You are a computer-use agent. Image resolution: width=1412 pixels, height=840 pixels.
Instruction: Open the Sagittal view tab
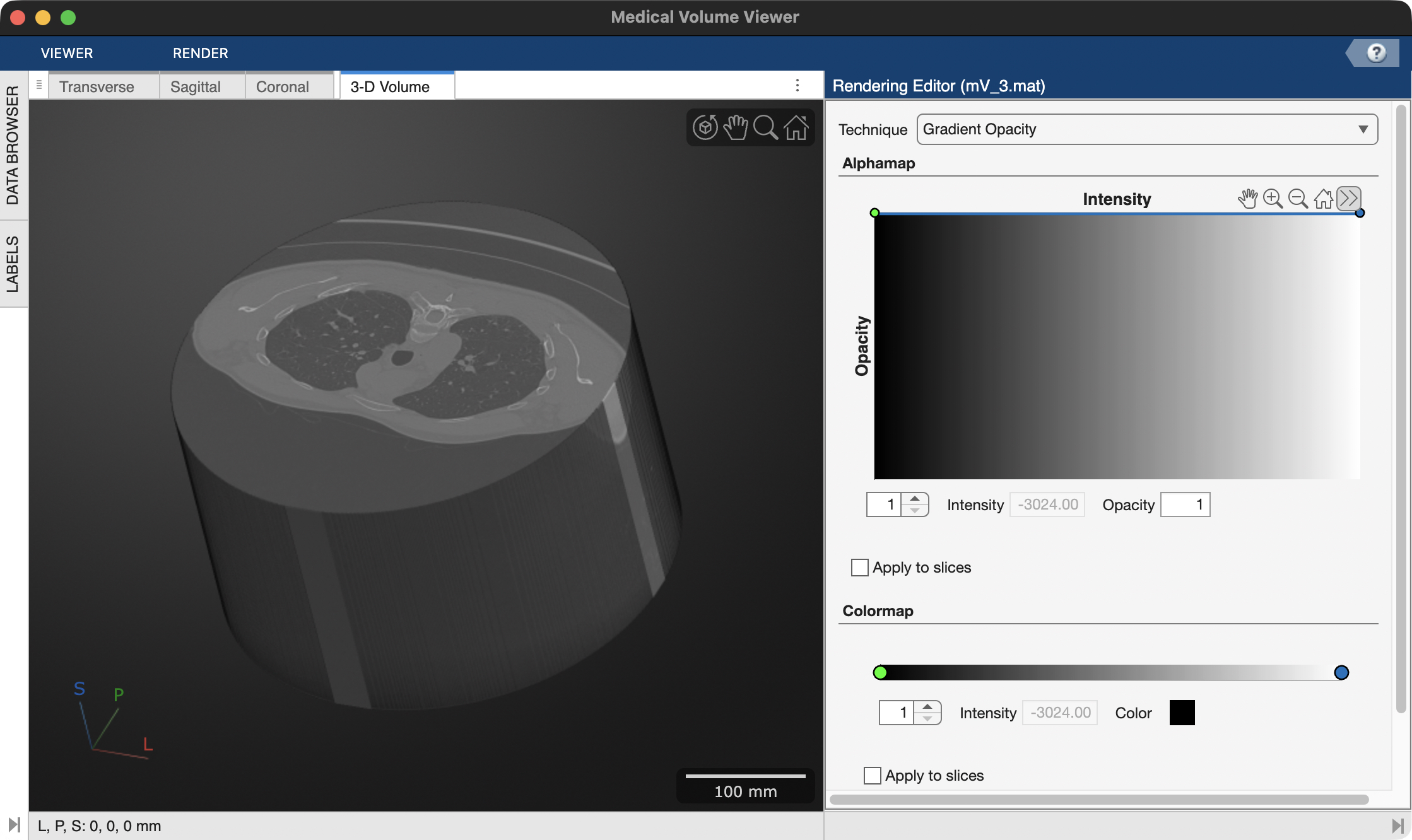[196, 86]
